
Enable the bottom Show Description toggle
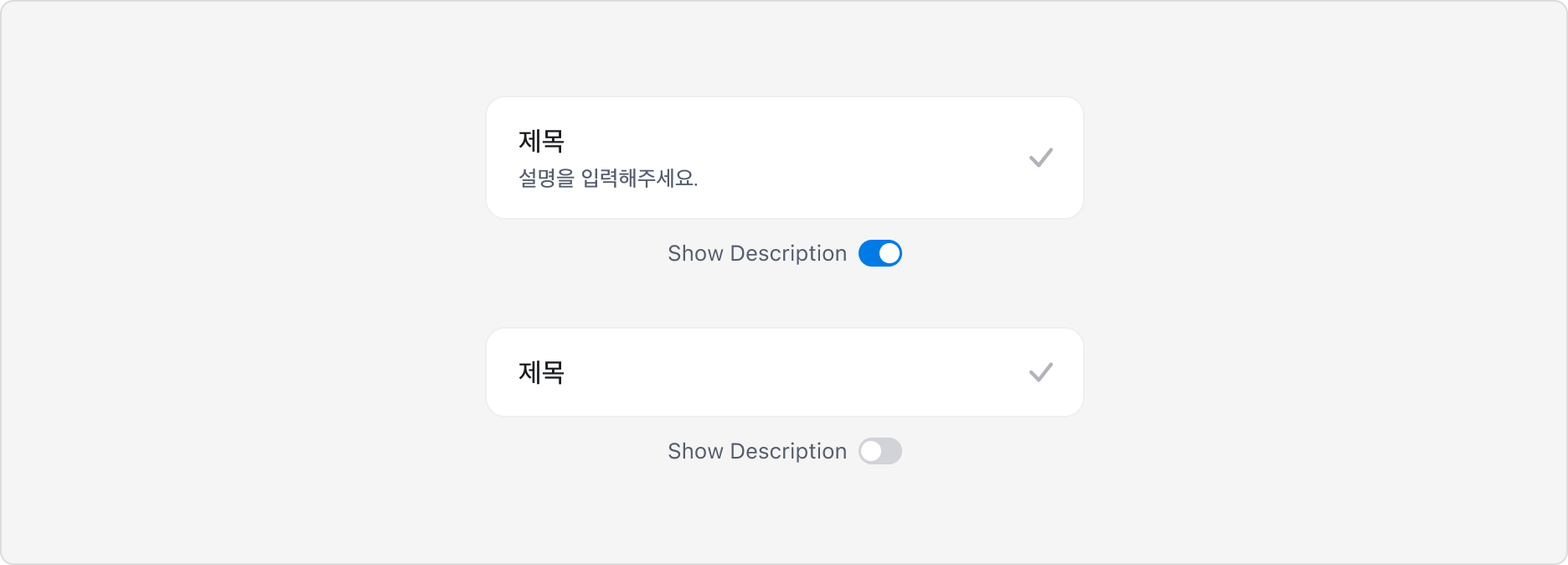(880, 451)
